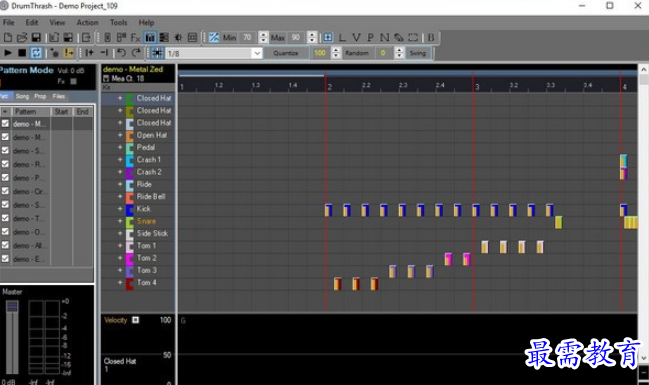Open the Tools menu
Viewport: 649px width, 385px height.
118,22
